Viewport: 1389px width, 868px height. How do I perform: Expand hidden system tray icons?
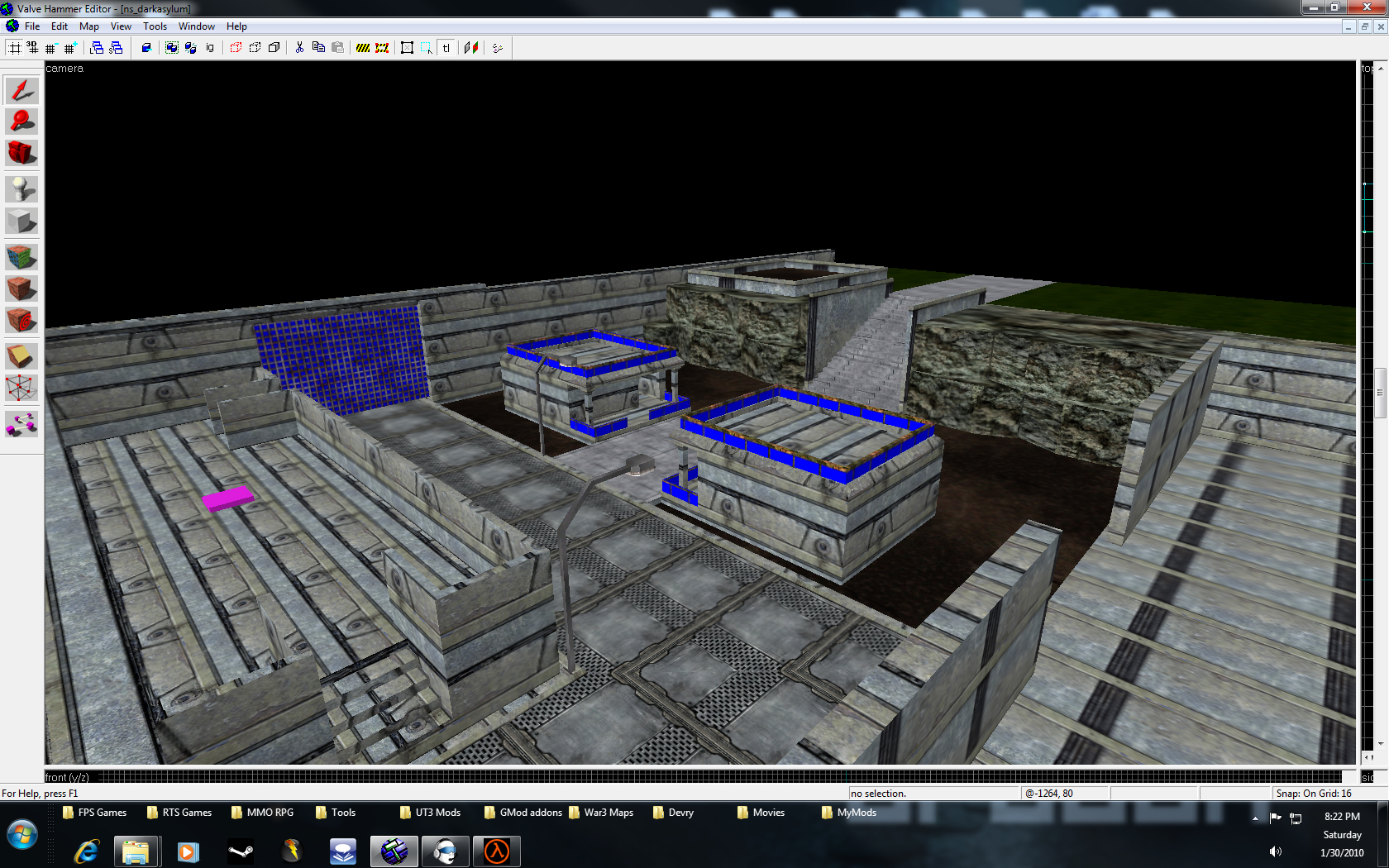1255,818
